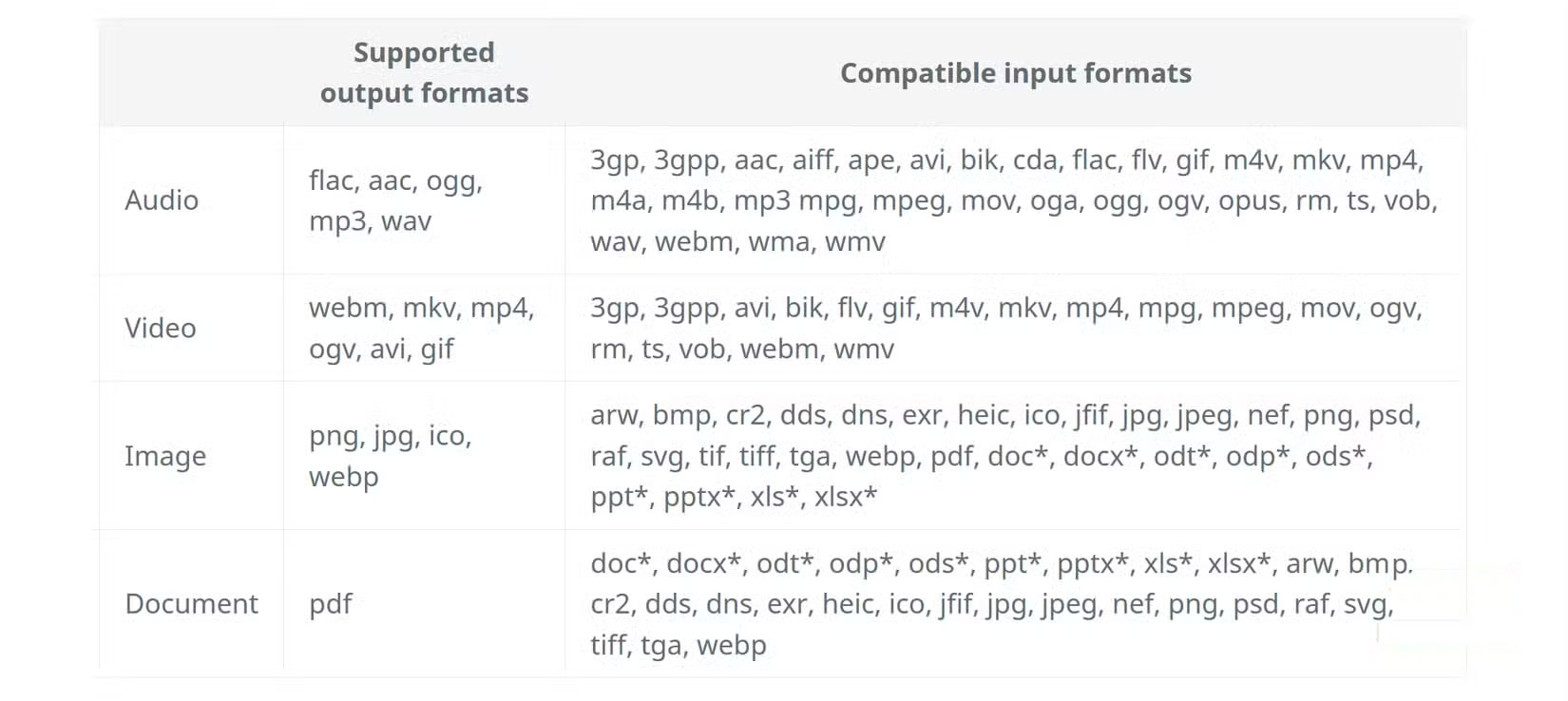Click the Image compatible input formats text
1568x701 pixels.
pyautogui.click(x=1005, y=456)
